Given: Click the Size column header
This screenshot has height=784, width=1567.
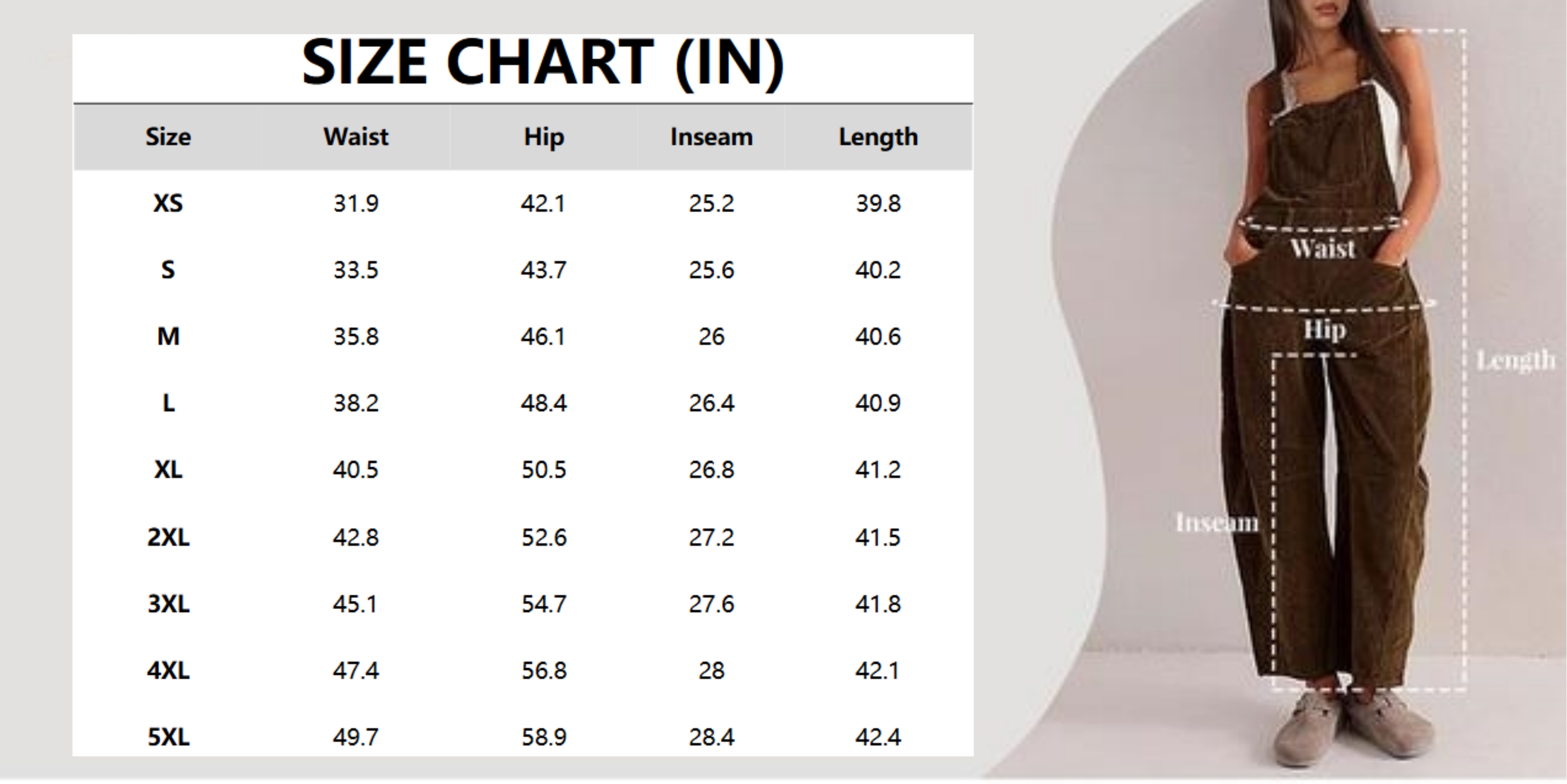Looking at the screenshot, I should [x=168, y=137].
